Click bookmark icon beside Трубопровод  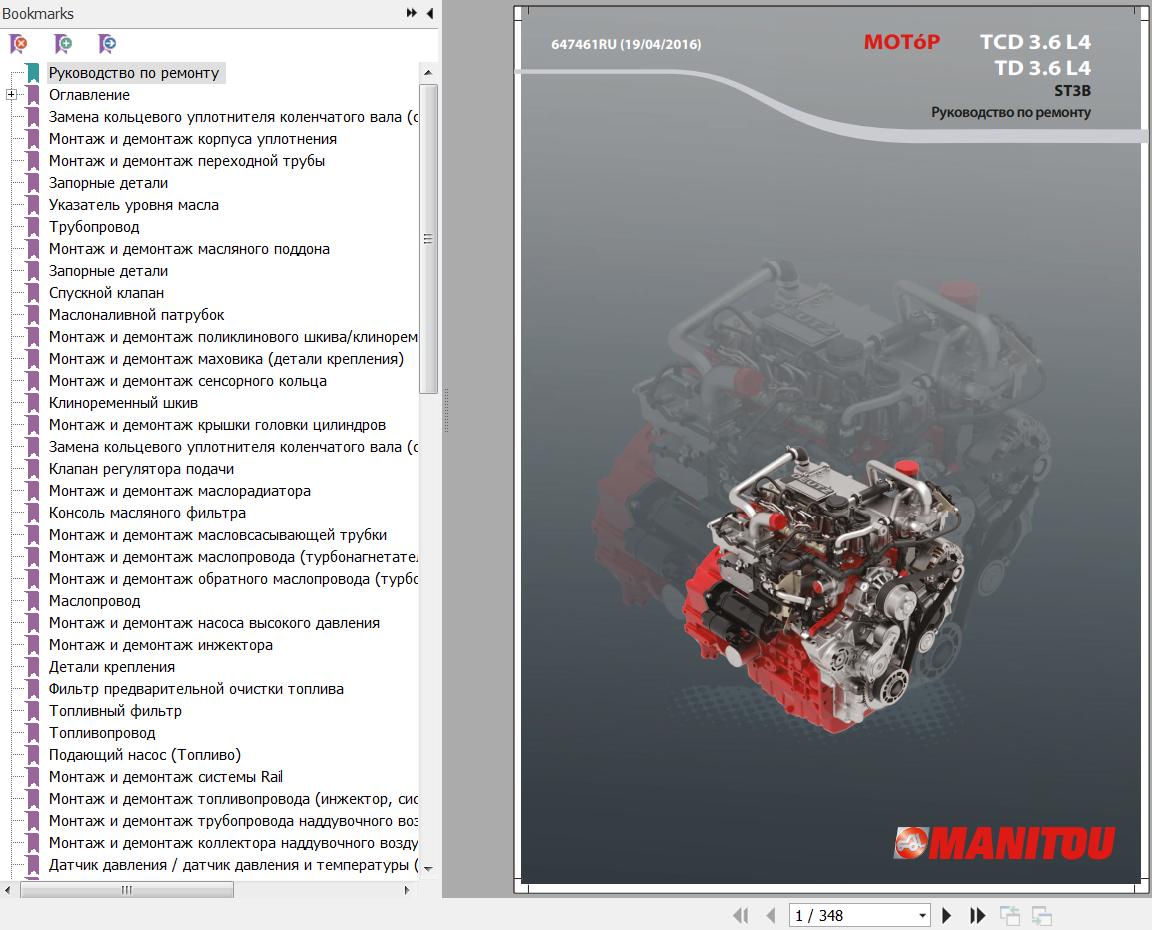click(33, 227)
